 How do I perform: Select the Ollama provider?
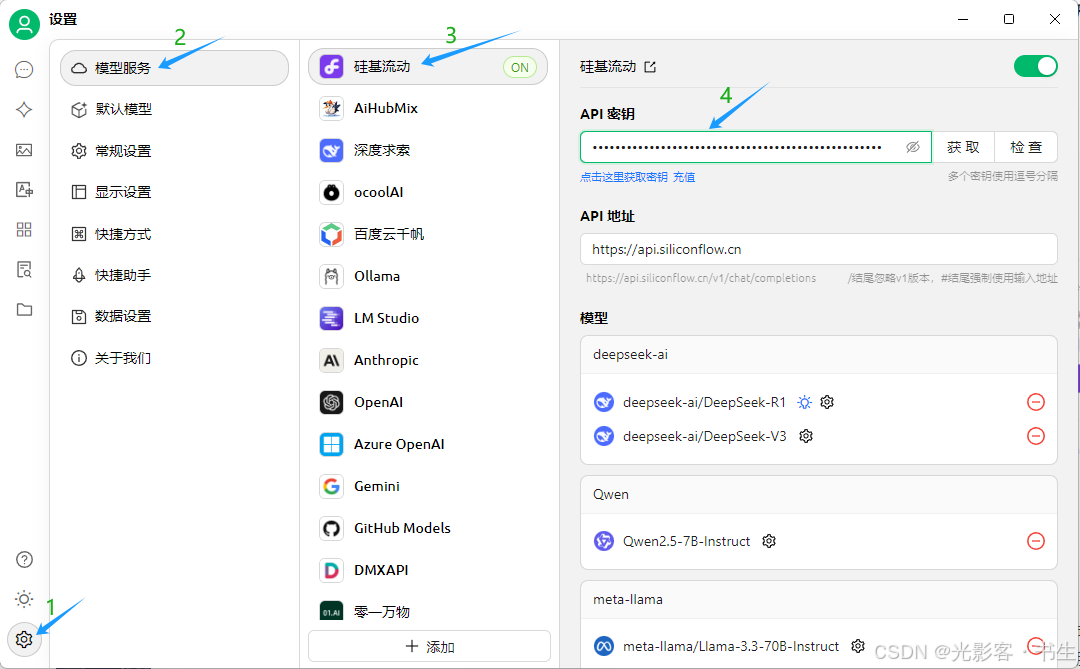click(x=428, y=276)
